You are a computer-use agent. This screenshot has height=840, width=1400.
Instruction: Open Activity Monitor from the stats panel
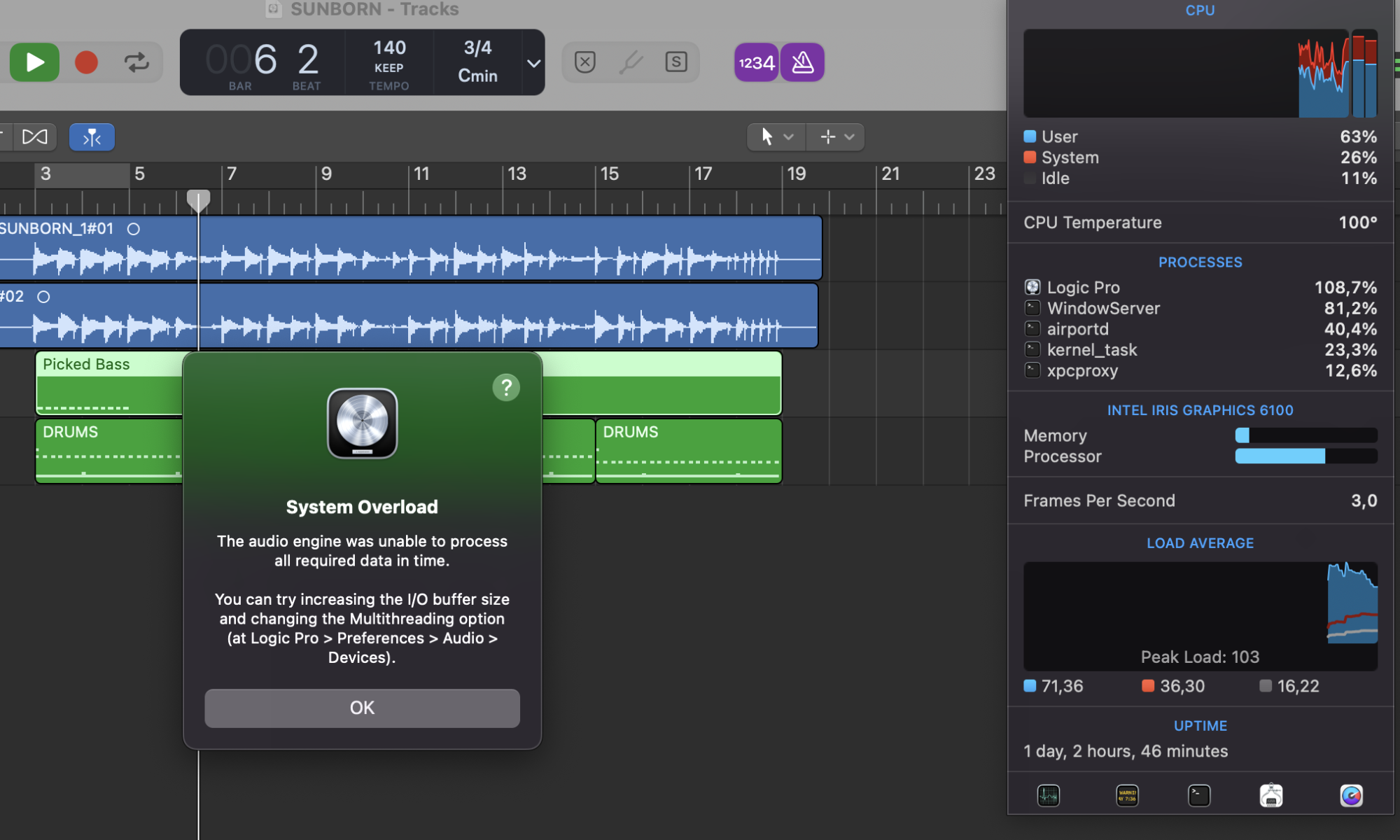pyautogui.click(x=1048, y=796)
